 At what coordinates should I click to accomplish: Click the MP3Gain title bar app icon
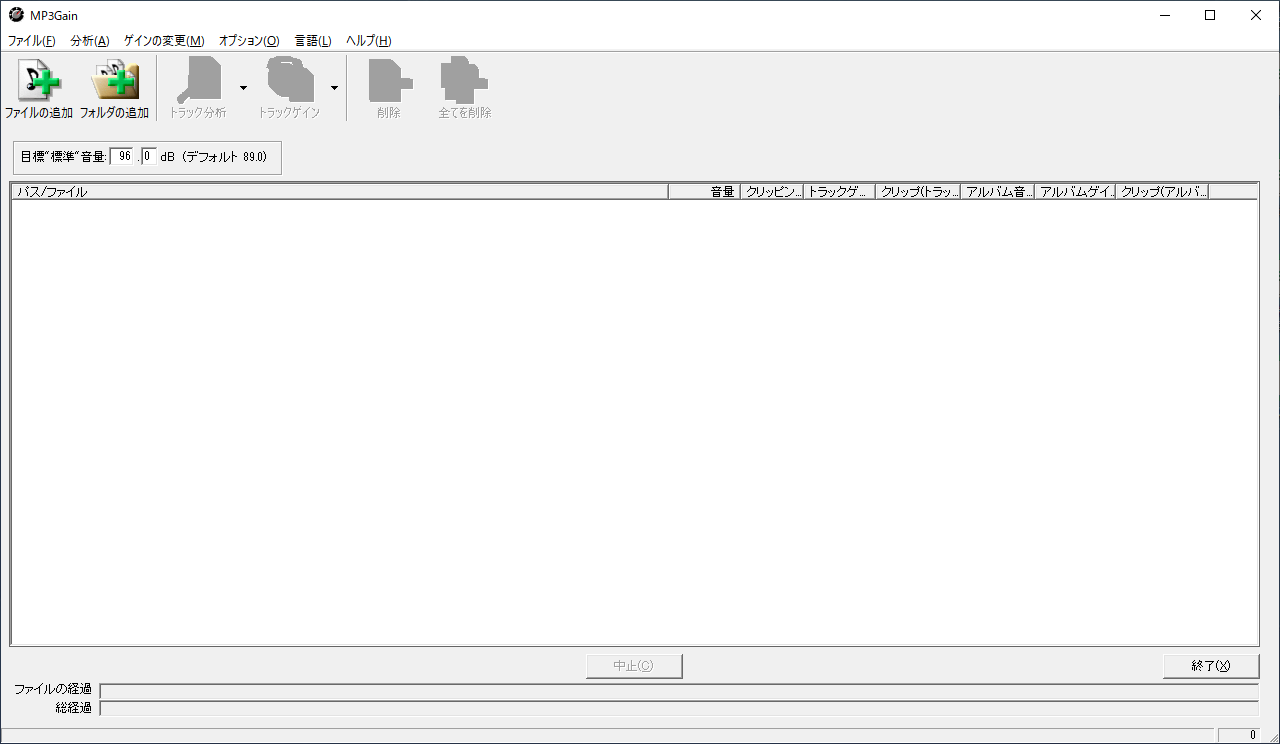pos(16,15)
